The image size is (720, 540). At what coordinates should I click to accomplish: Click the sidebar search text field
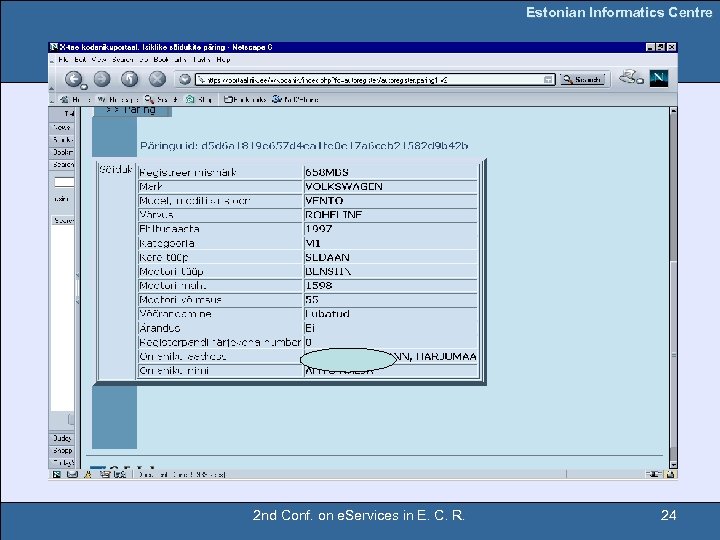(x=64, y=182)
